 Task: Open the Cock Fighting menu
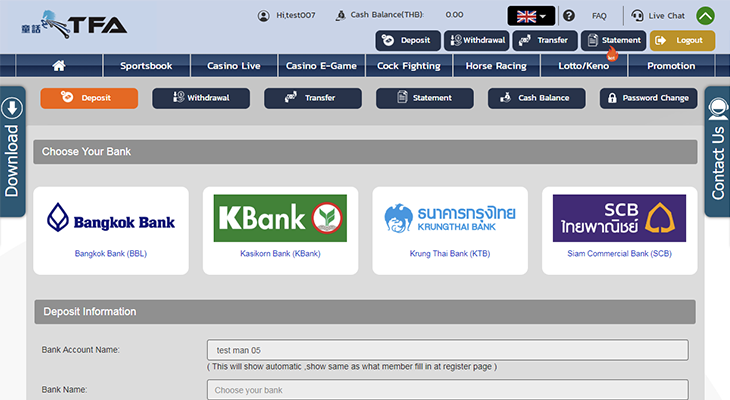409,66
